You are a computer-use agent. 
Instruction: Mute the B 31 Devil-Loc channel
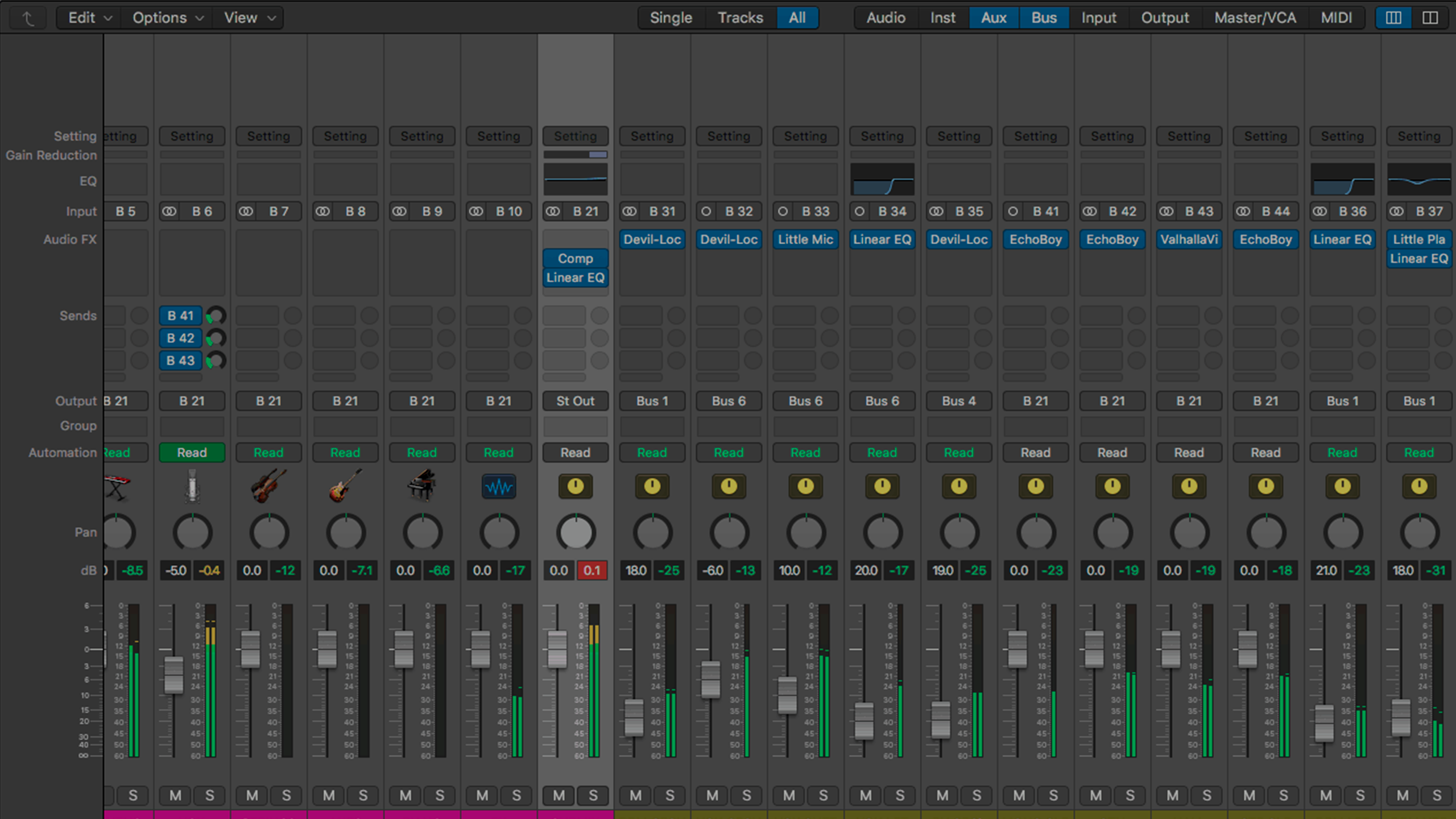click(636, 796)
